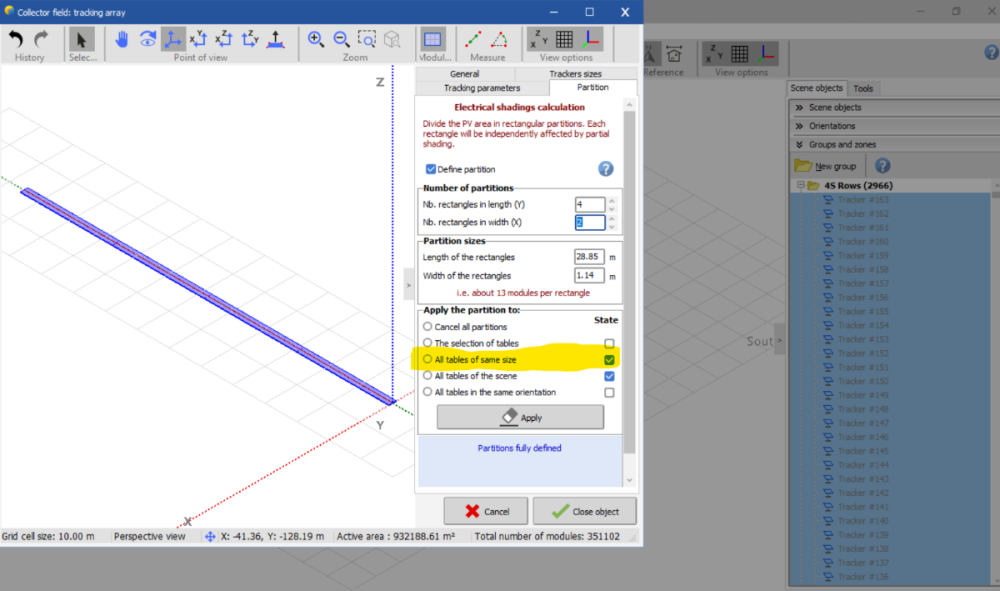Screen dimensions: 1000x591
Task: Activate the hand pan tool
Action: [x=122, y=40]
